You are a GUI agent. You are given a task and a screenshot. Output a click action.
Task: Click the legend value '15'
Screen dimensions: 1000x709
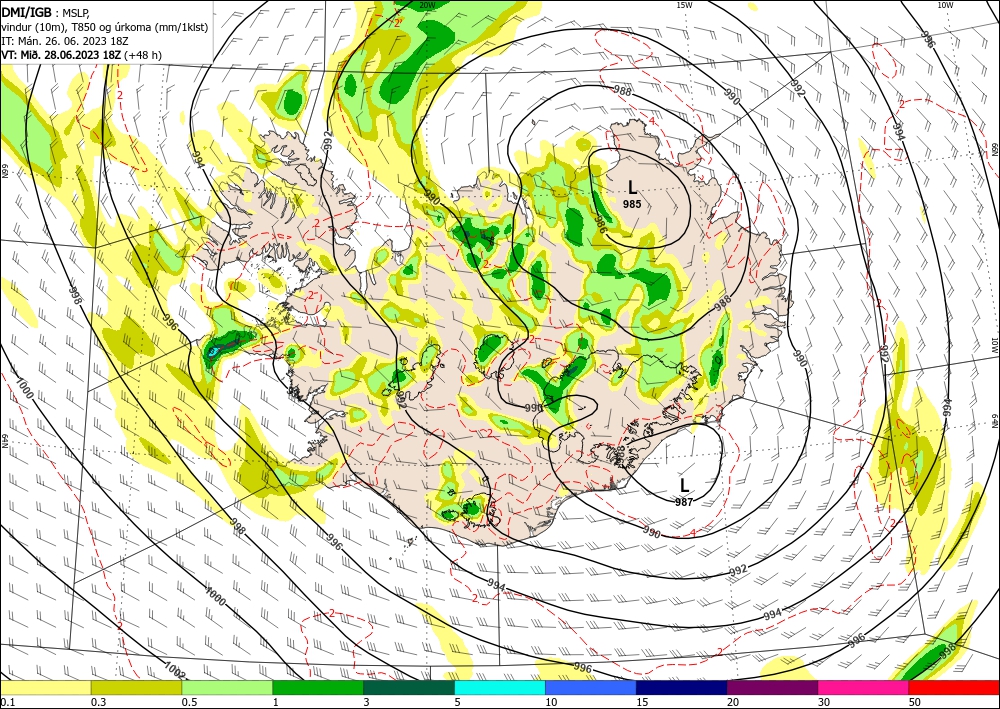click(x=642, y=702)
